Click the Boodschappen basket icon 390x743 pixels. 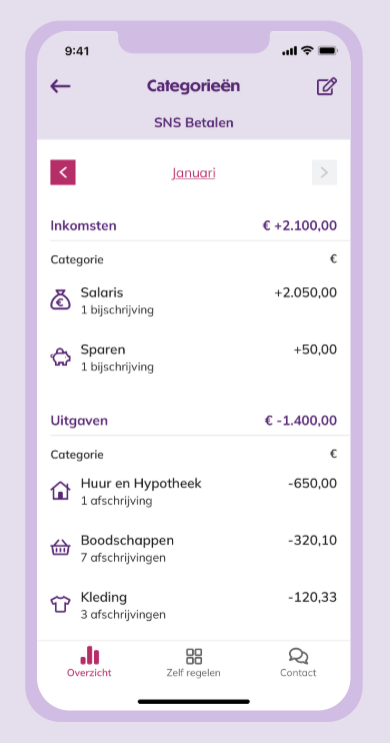point(60,548)
